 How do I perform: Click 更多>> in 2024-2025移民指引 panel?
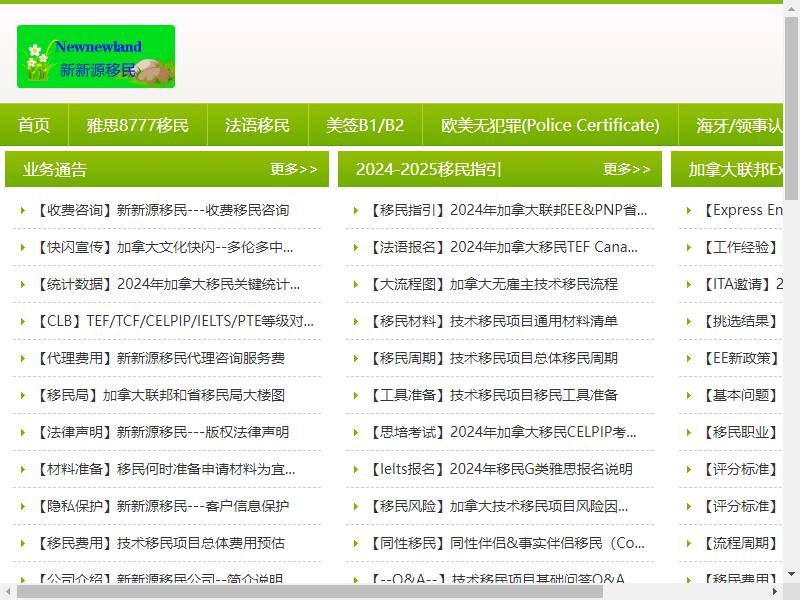click(627, 169)
